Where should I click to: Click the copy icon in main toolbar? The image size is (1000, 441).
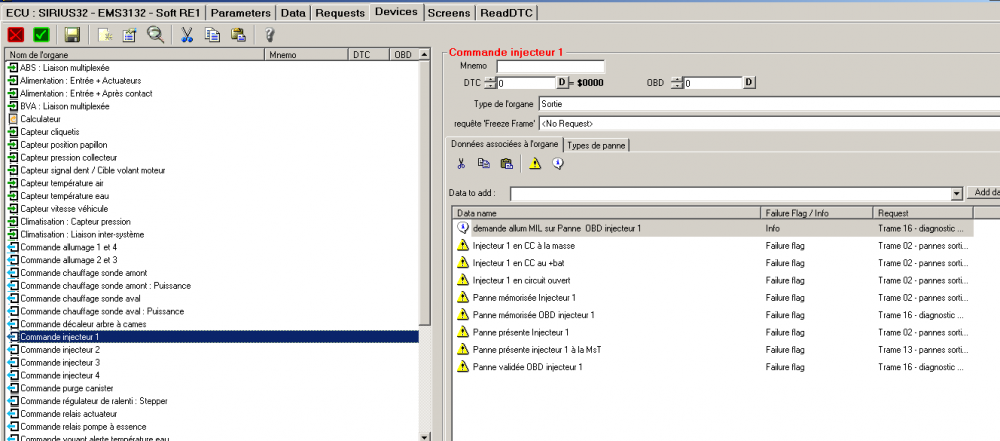pos(212,34)
